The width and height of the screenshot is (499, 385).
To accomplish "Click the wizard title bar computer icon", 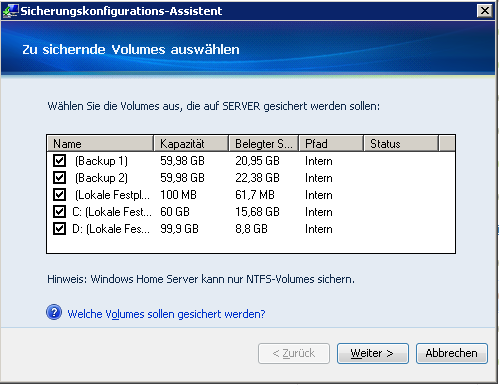I will coord(10,10).
